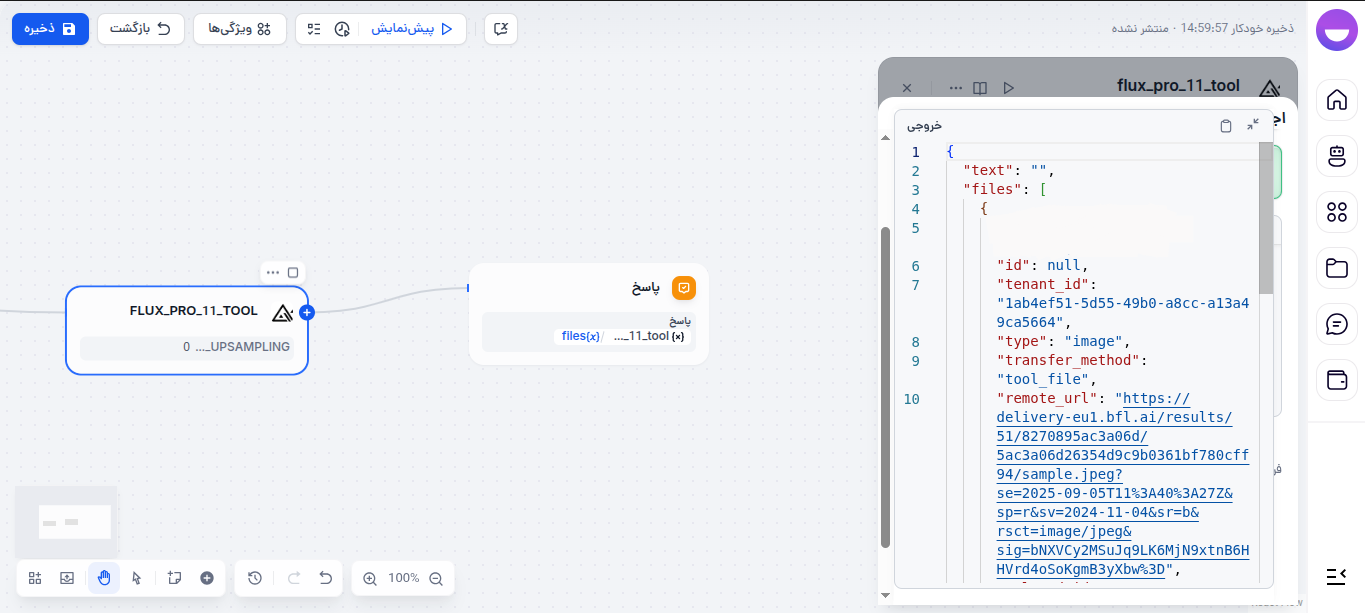
Task: Toggle the debug chat panel icon
Action: [500, 29]
